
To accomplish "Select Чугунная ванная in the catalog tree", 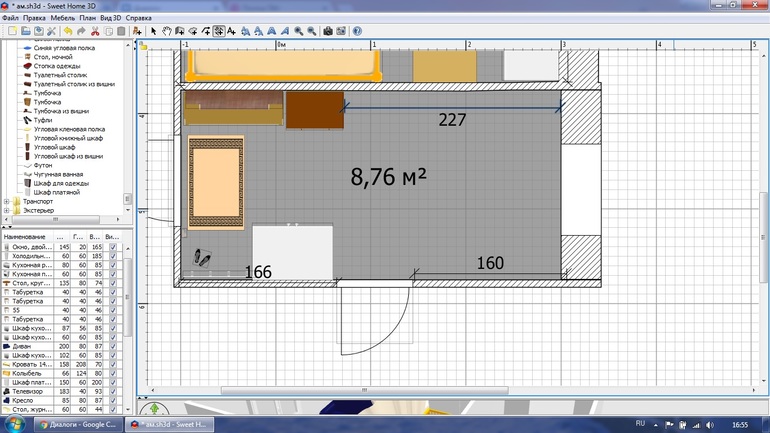I will click(x=62, y=174).
